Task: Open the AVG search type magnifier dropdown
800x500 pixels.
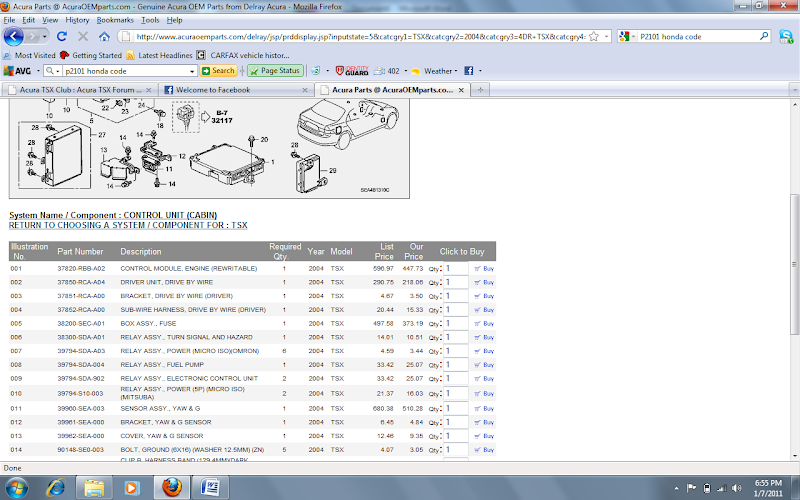Action: pyautogui.click(x=53, y=71)
